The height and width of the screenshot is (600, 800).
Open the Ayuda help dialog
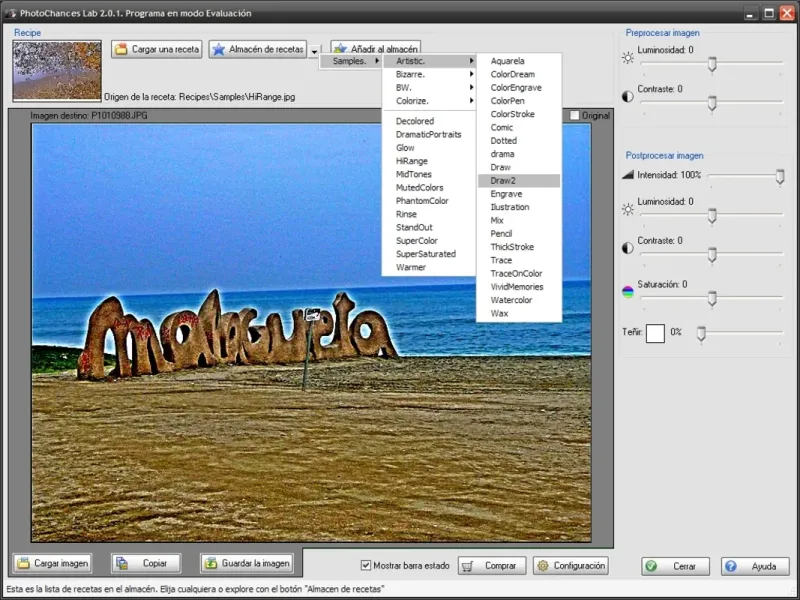click(755, 566)
